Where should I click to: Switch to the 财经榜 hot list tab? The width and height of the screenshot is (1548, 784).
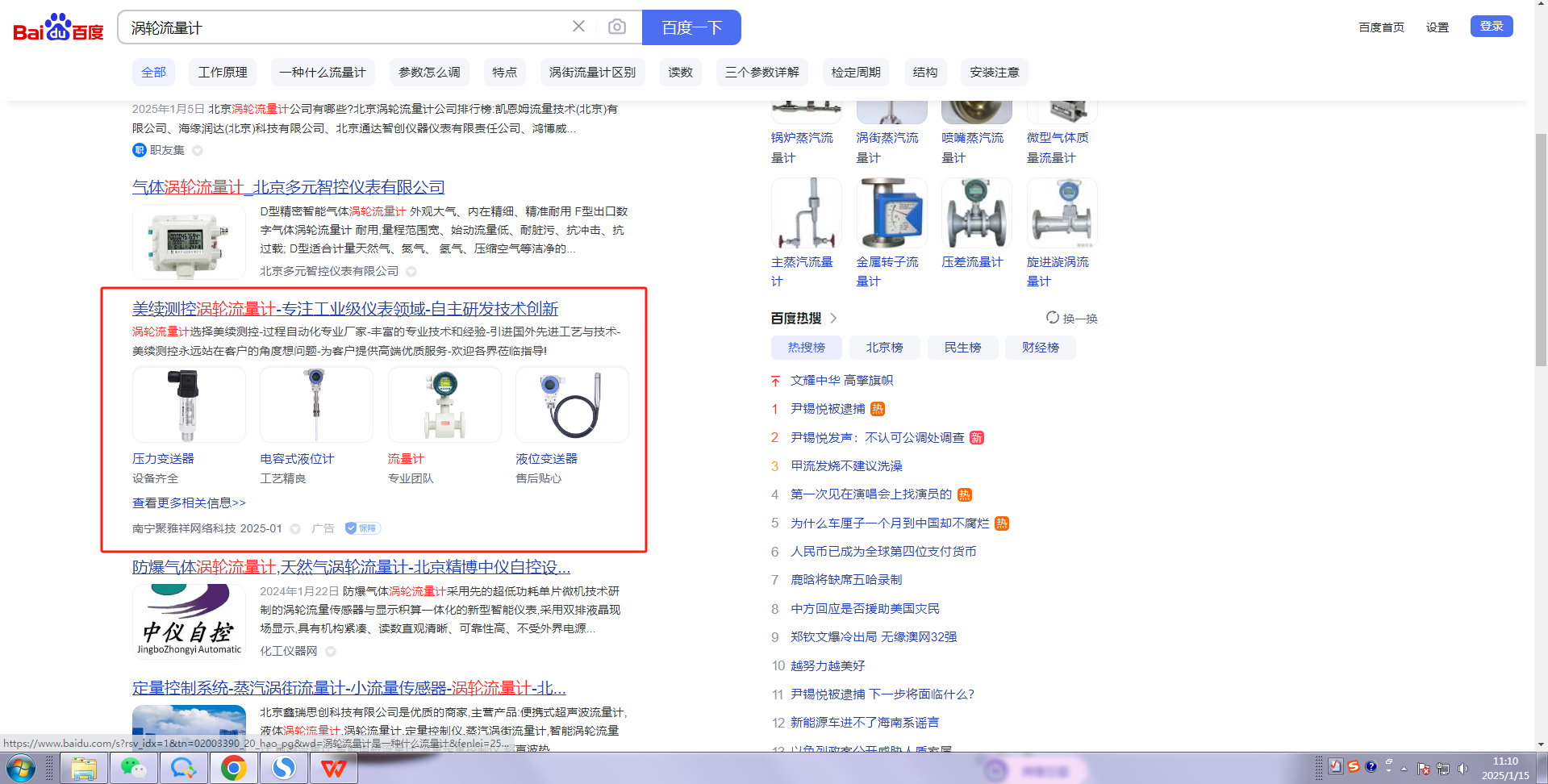[1040, 348]
